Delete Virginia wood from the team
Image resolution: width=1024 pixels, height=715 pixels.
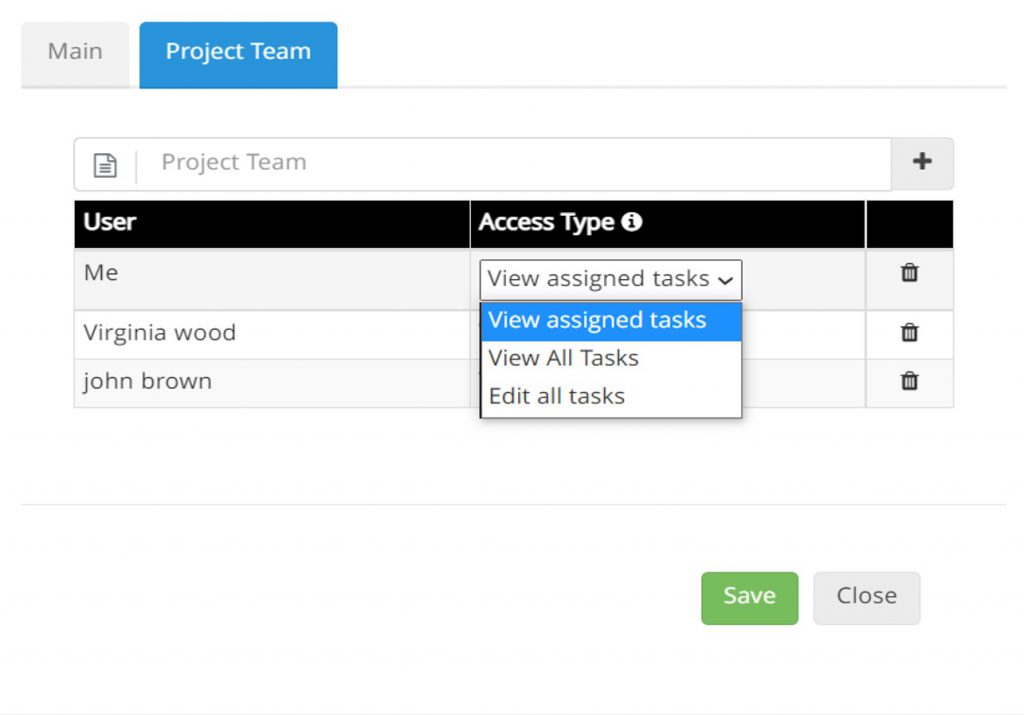tap(910, 333)
